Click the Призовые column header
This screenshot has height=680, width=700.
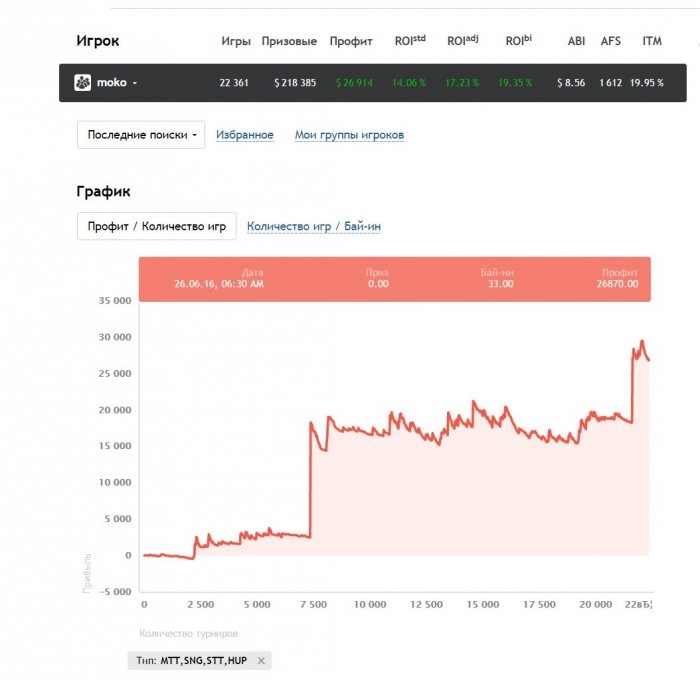[289, 41]
